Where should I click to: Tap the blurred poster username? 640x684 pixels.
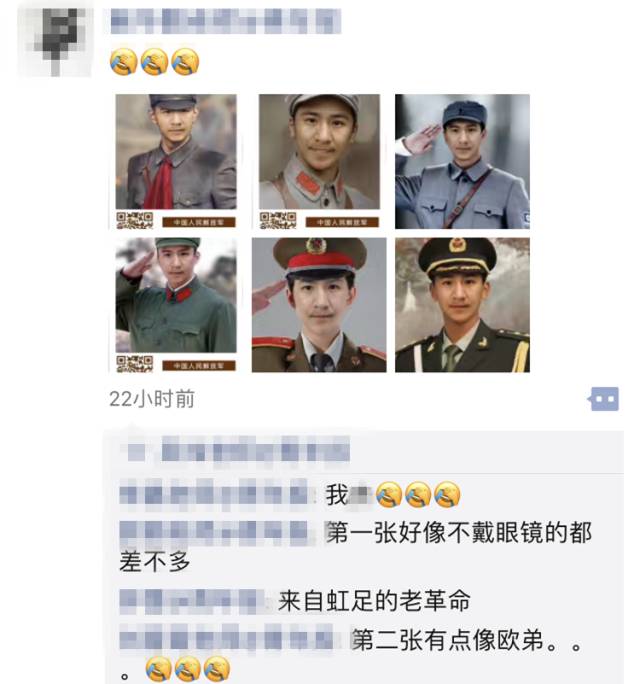[226, 21]
